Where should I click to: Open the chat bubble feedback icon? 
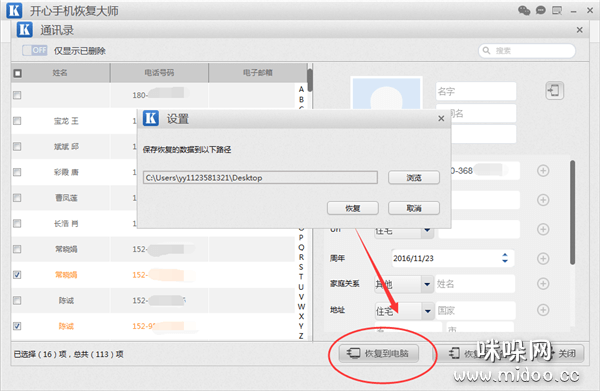click(x=540, y=10)
